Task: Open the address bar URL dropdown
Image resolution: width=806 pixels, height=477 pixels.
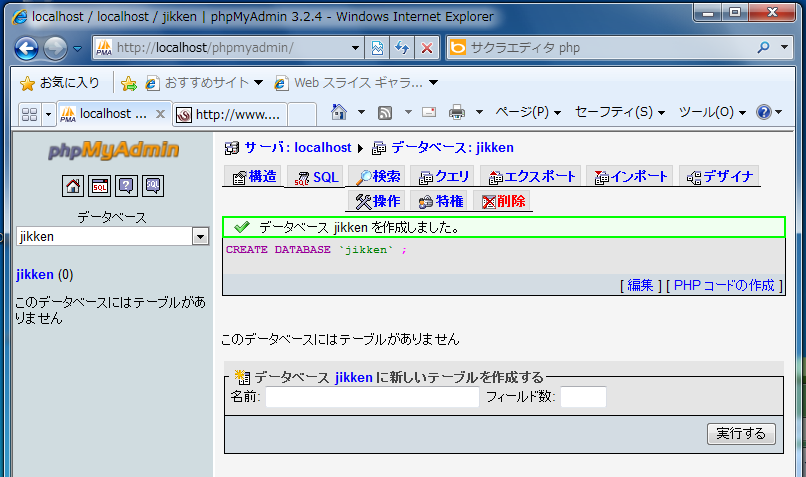Action: 357,48
